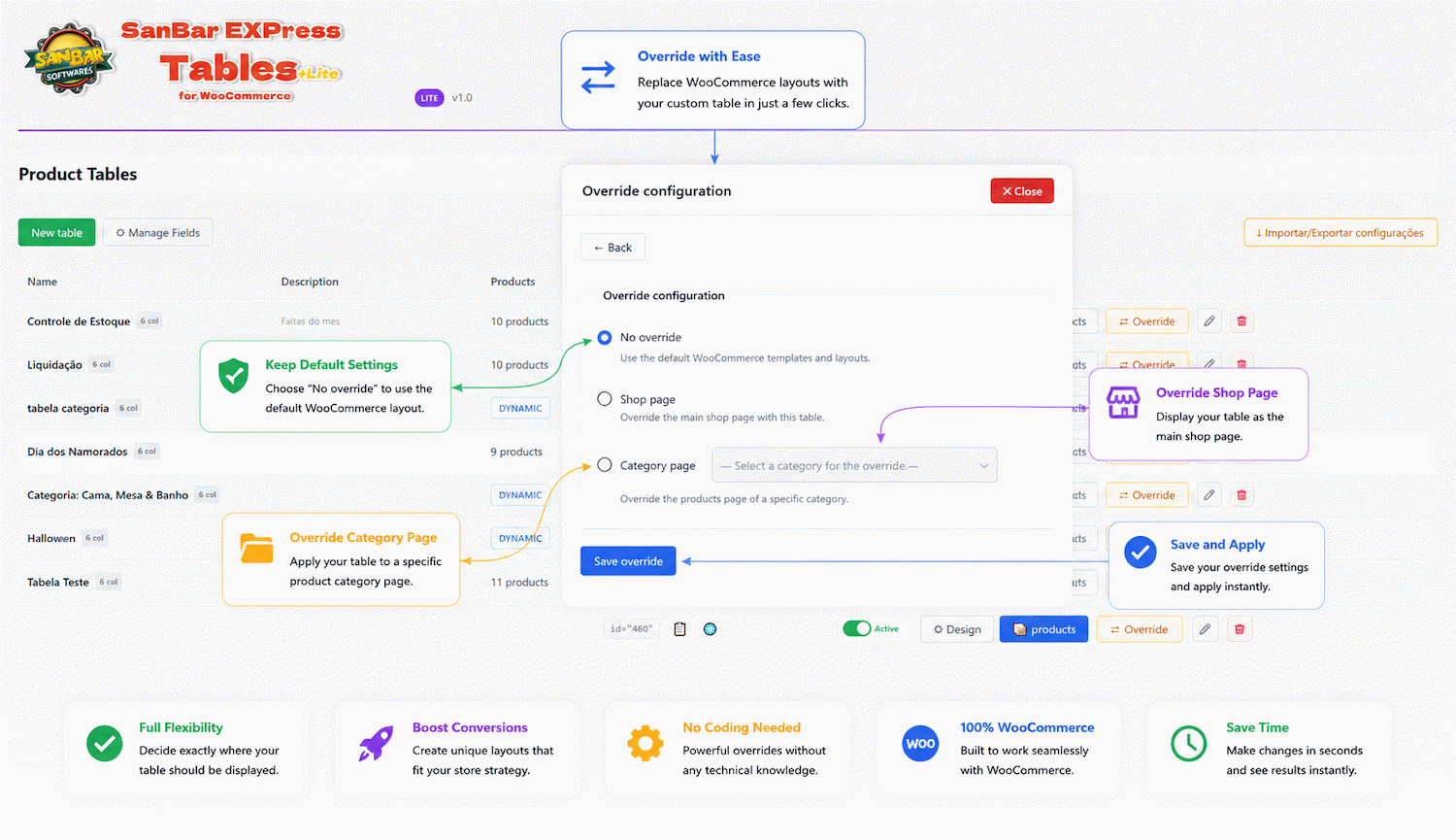Screen dimensions: 1456x839
Task: Select the No override radio option
Action: tap(605, 338)
